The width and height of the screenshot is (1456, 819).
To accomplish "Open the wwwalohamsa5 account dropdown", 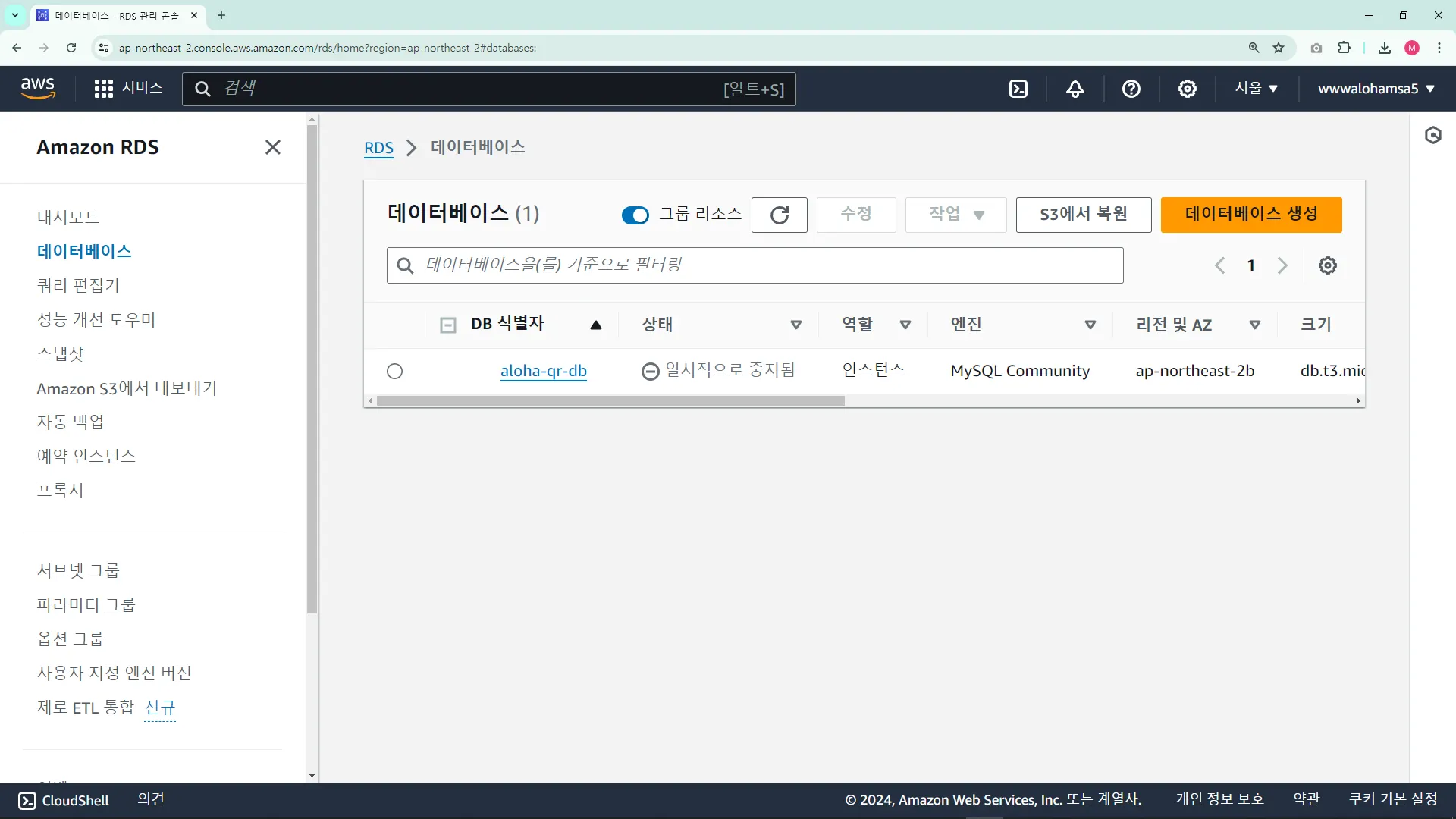I will [1376, 89].
